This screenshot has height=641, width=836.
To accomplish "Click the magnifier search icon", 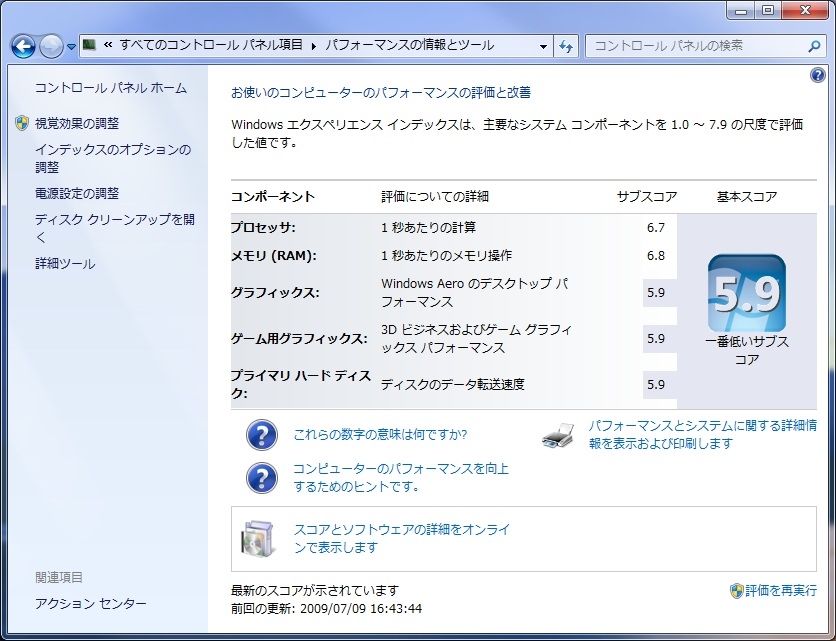I will 814,46.
